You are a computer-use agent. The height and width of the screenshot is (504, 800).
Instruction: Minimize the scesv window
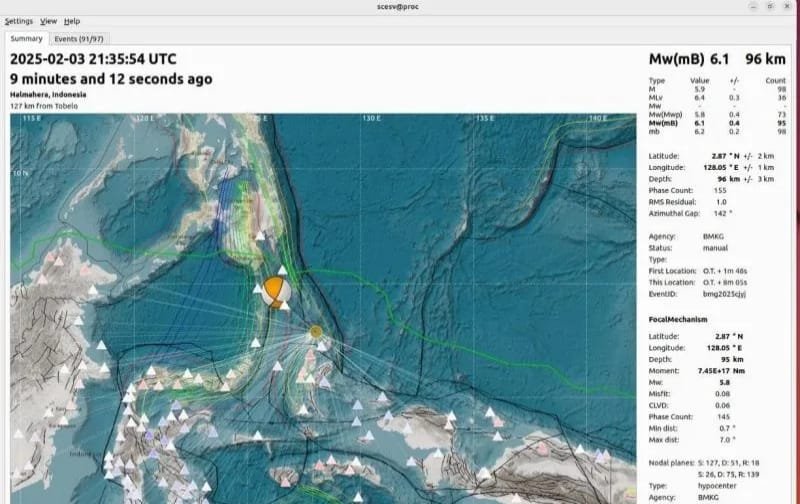[753, 7]
